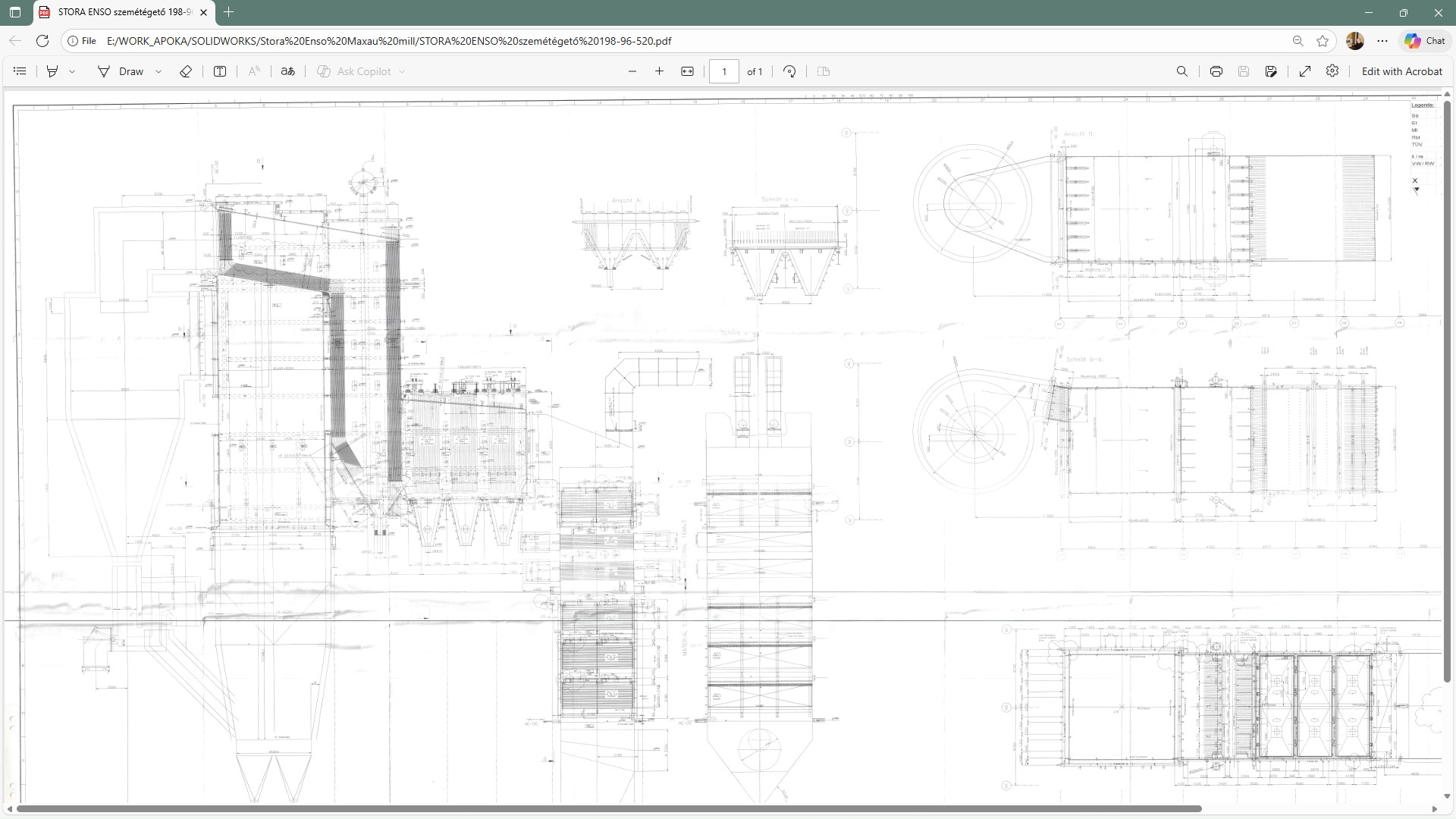Open PDF viewer settings gear
The image size is (1456, 819).
coord(1332,71)
